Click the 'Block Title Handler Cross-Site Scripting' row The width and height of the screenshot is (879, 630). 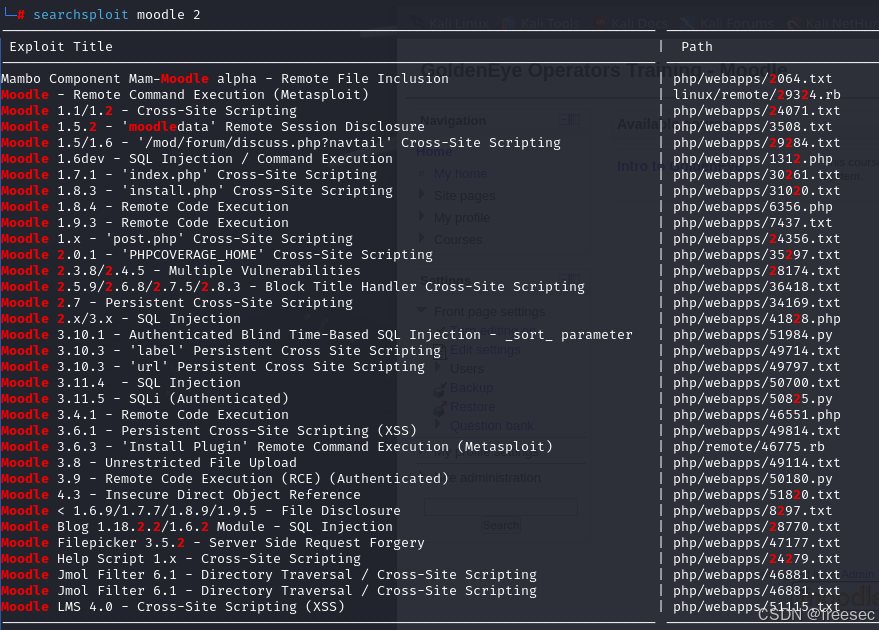(x=293, y=286)
